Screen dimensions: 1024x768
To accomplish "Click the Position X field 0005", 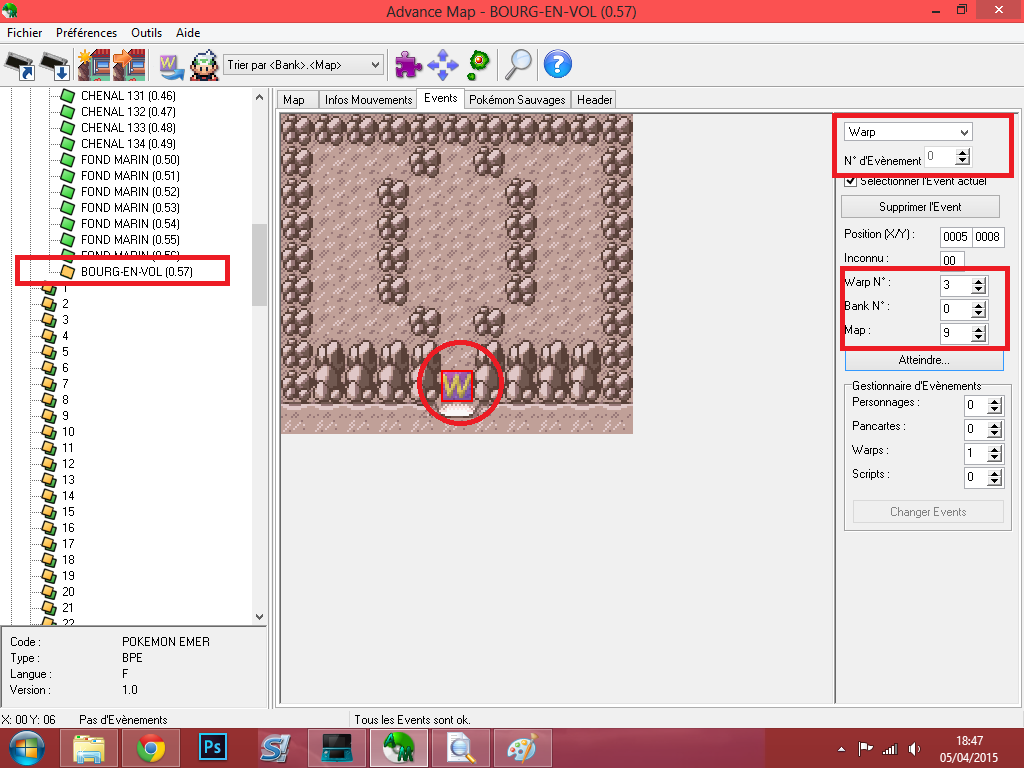I will tap(955, 237).
